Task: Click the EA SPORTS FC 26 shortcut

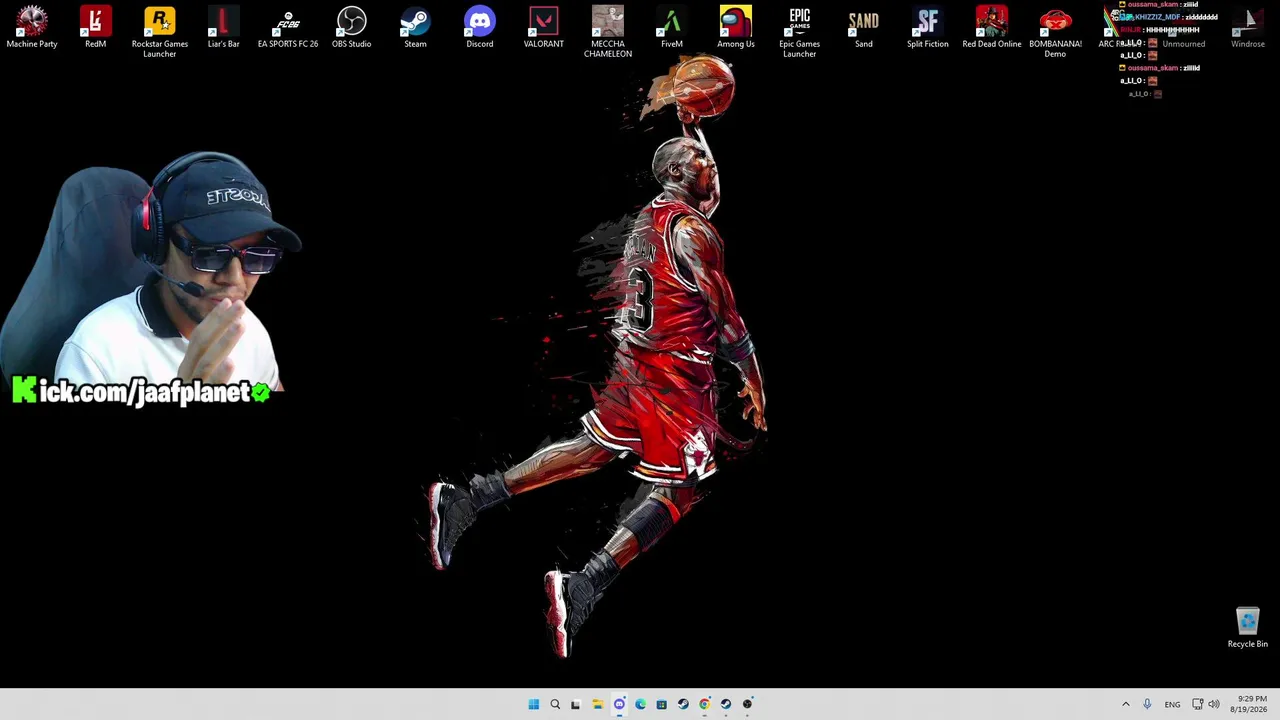Action: [x=288, y=28]
